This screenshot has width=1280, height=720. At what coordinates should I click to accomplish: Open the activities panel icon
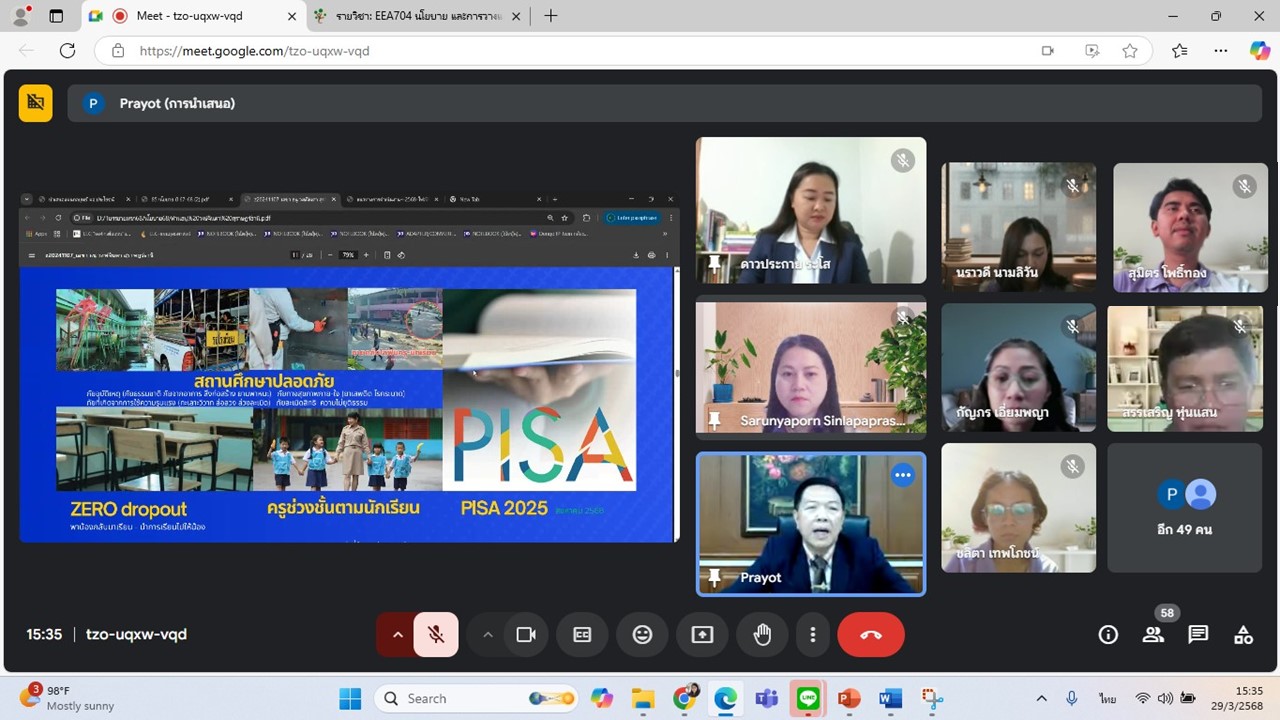coord(1243,634)
